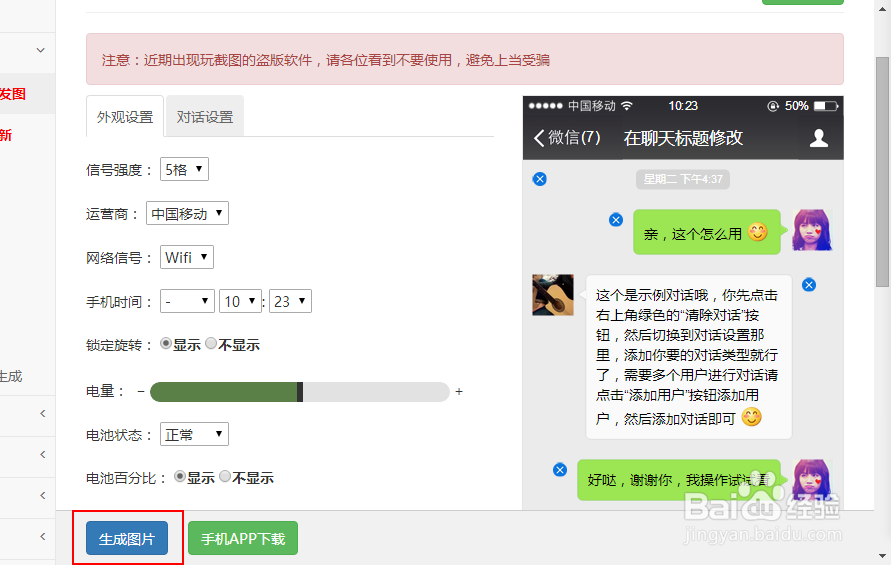Screen dimensions: 891x565
Task: Select 不显示 for 电池百分比
Action: point(225,476)
